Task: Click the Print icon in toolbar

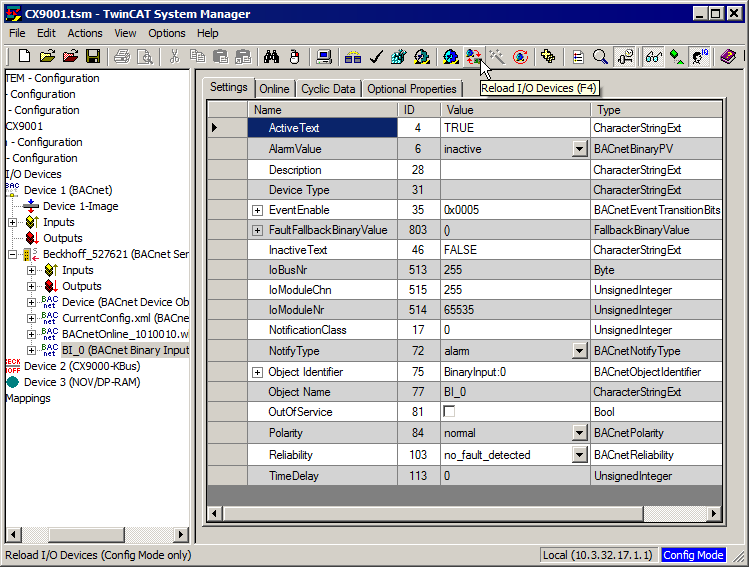Action: click(x=122, y=57)
